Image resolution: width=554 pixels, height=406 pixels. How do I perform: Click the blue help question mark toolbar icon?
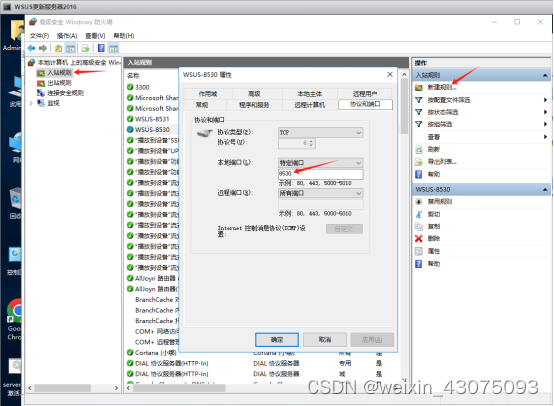coord(101,48)
